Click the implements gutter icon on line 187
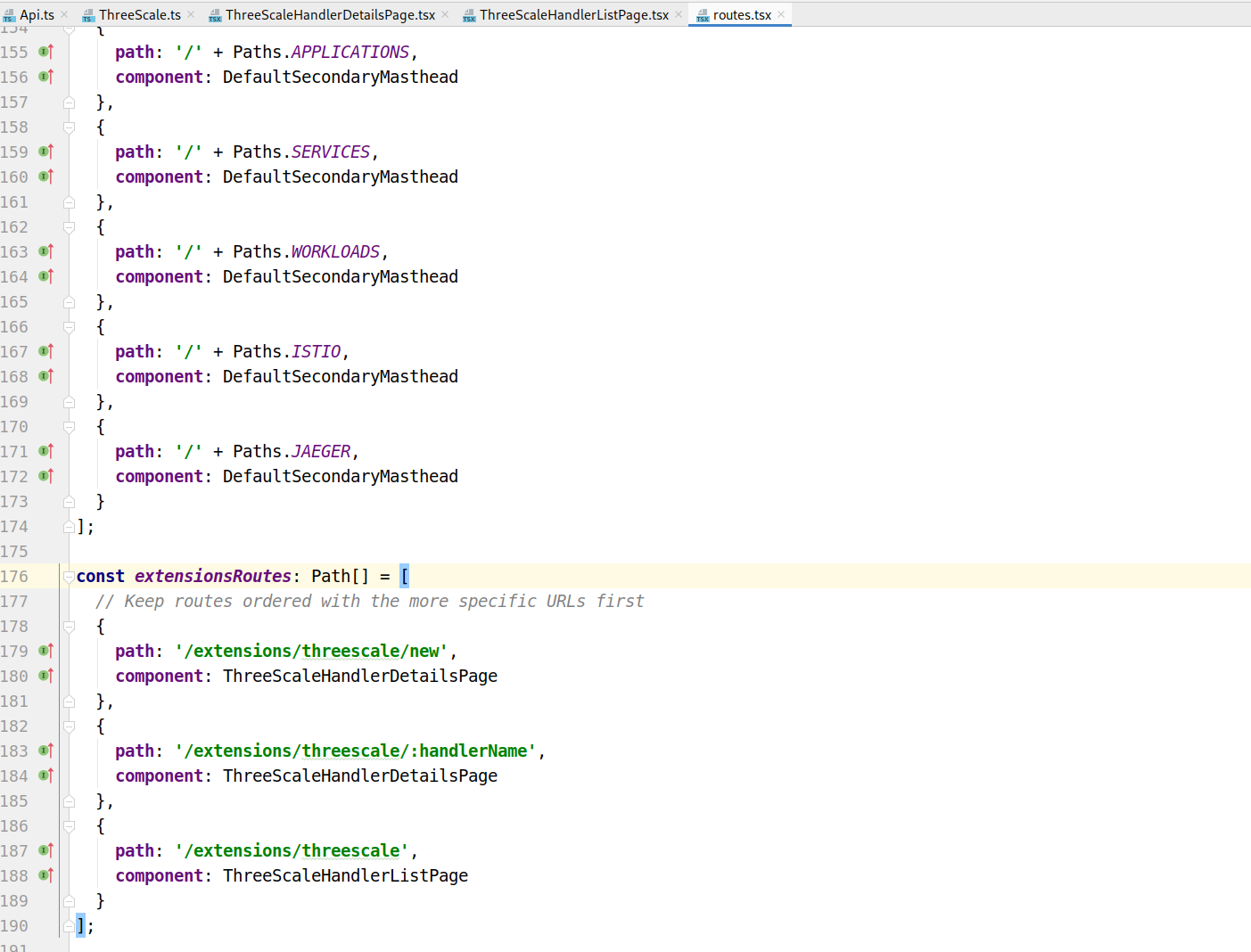Viewport: 1251px width, 952px height. click(46, 850)
